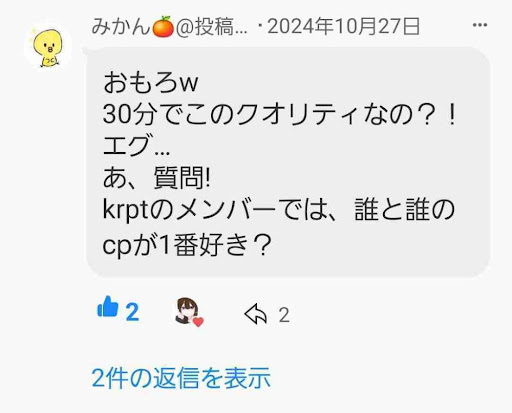Viewport: 512px width, 413px height.
Task: Click the red heart badge on reactor avatar
Action: [198, 322]
